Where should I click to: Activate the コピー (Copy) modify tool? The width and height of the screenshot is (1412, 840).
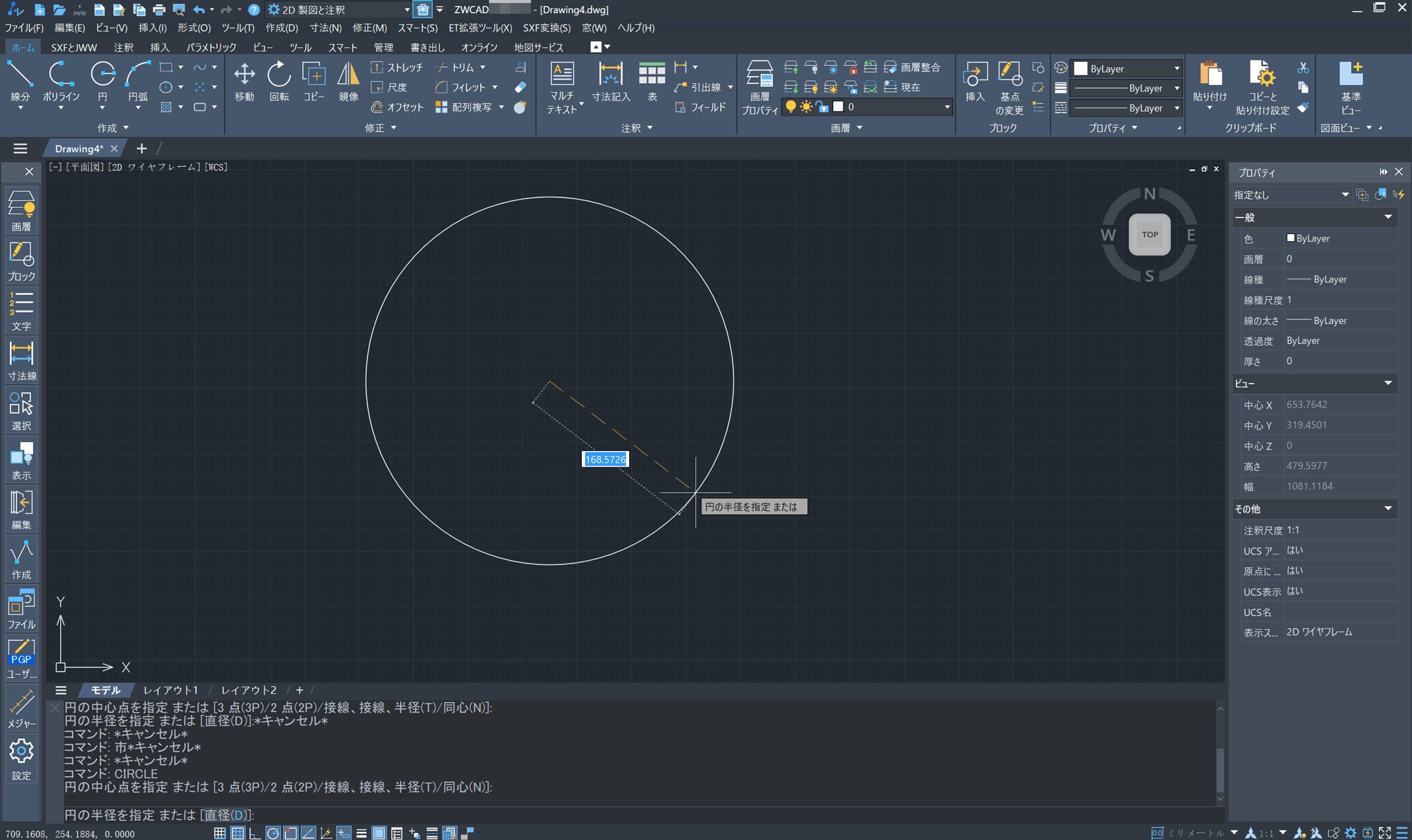pos(314,81)
